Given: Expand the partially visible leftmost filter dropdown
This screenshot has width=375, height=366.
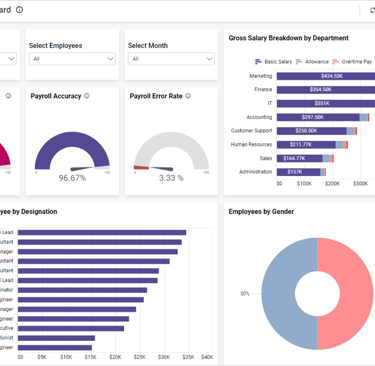Looking at the screenshot, I should pos(8,59).
